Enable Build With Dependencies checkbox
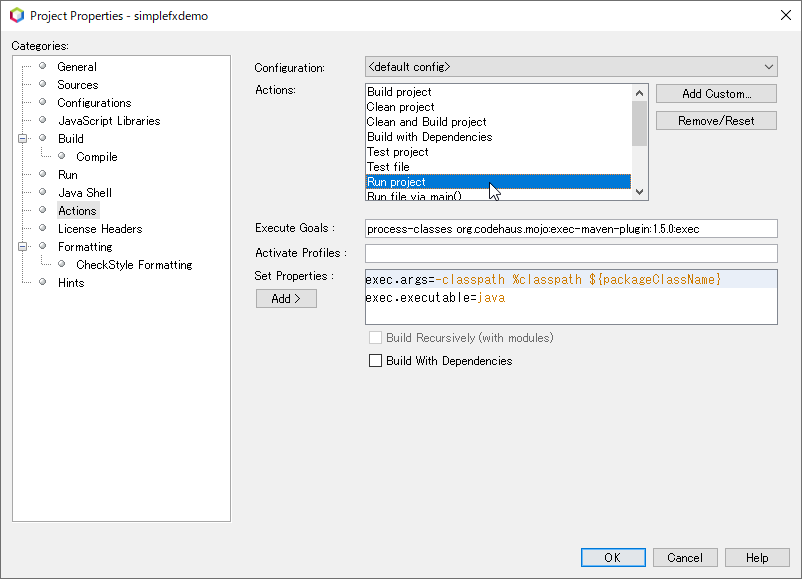The width and height of the screenshot is (802, 579). 375,361
